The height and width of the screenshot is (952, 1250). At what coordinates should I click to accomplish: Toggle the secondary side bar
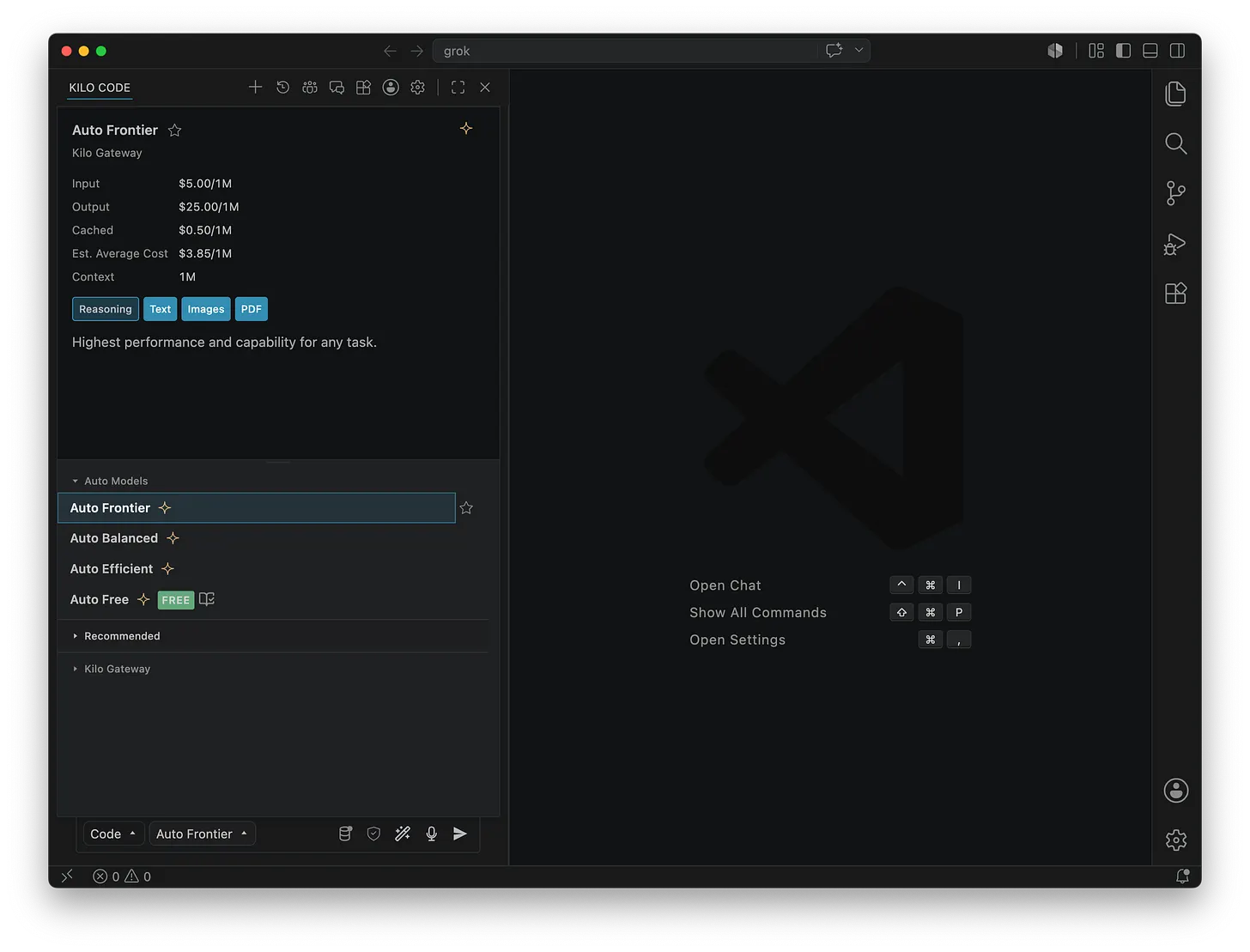[x=1178, y=51]
